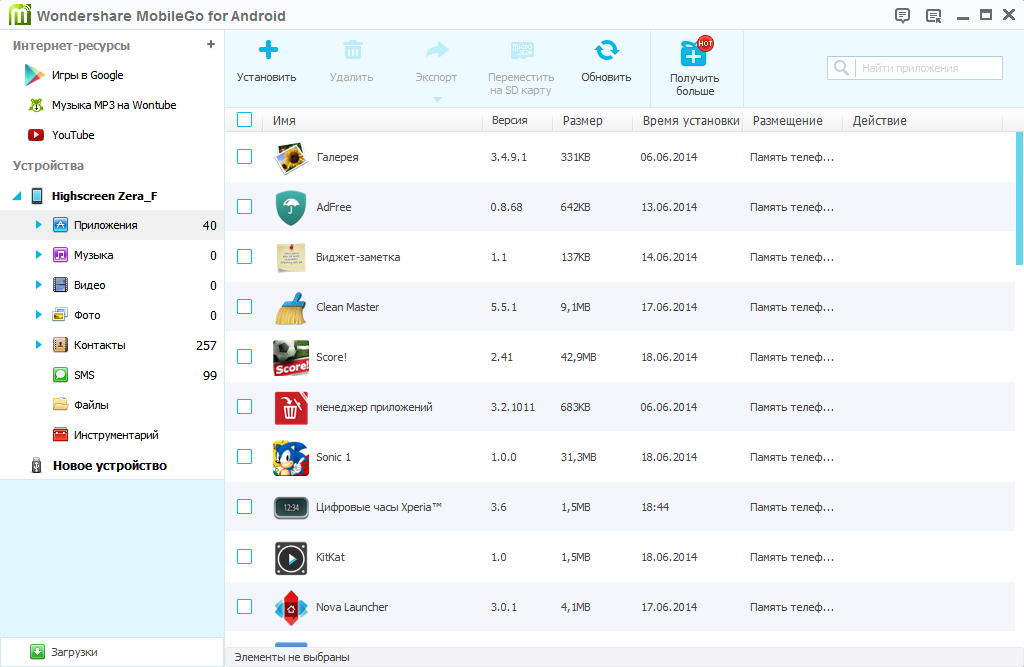Open the Экспорт dropdown arrow

pyautogui.click(x=436, y=98)
